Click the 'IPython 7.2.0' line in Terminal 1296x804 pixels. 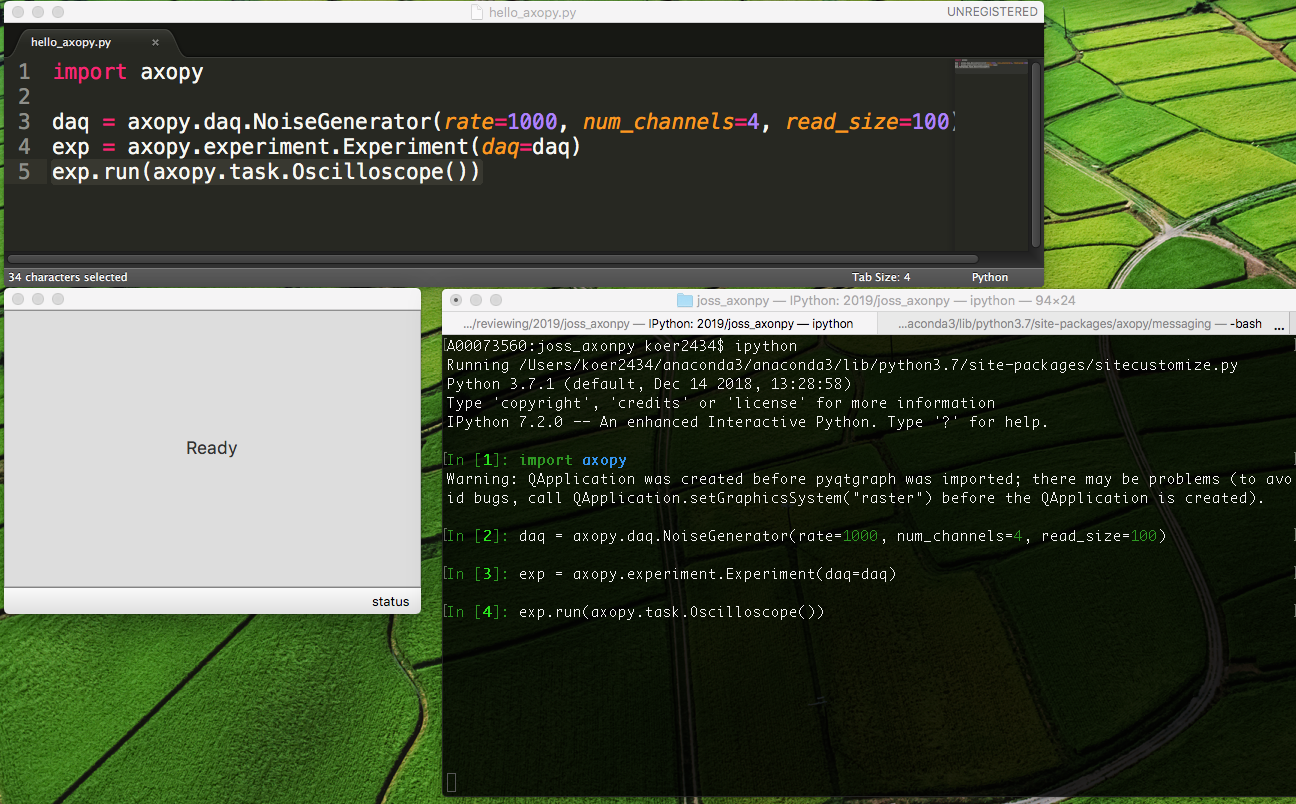click(x=747, y=422)
